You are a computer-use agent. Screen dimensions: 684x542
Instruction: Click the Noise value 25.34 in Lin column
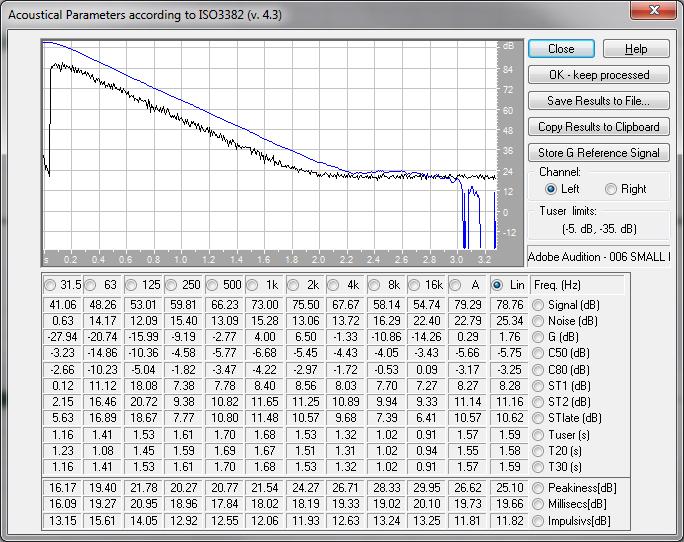point(510,321)
